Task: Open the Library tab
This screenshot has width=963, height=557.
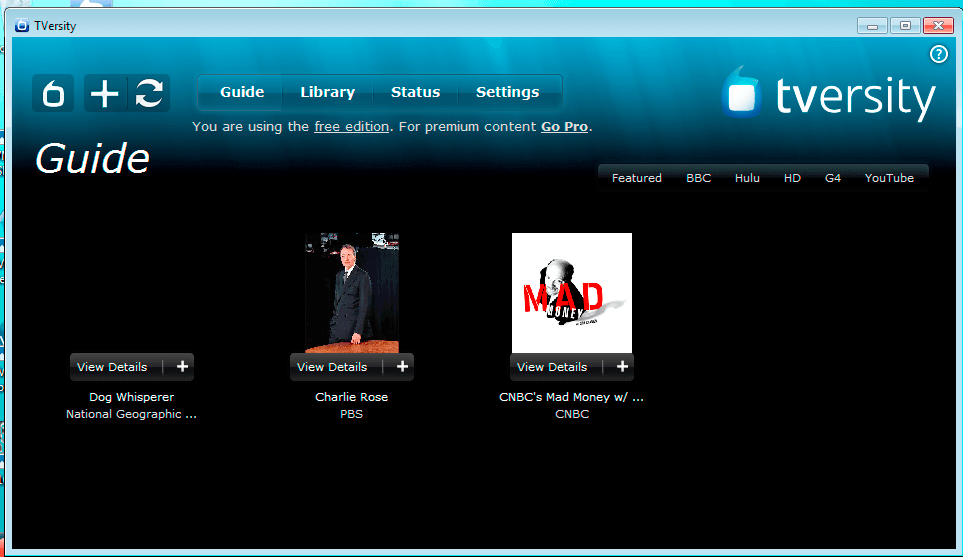Action: (327, 92)
